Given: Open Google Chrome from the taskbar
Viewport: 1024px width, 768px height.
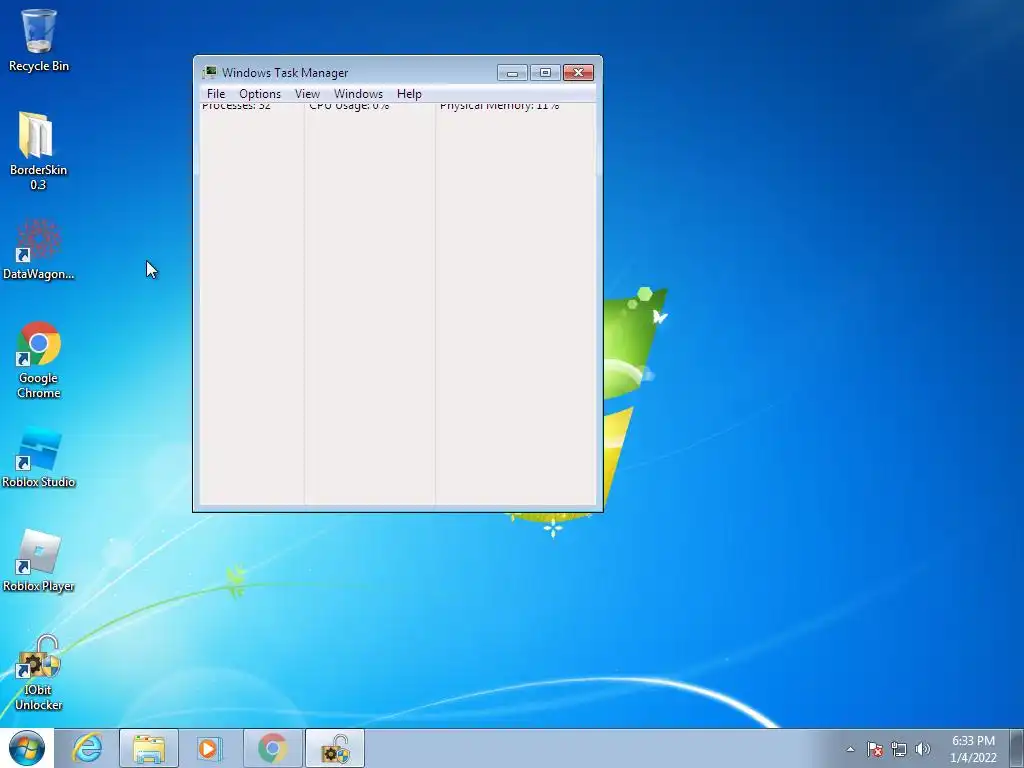Looking at the screenshot, I should point(272,748).
